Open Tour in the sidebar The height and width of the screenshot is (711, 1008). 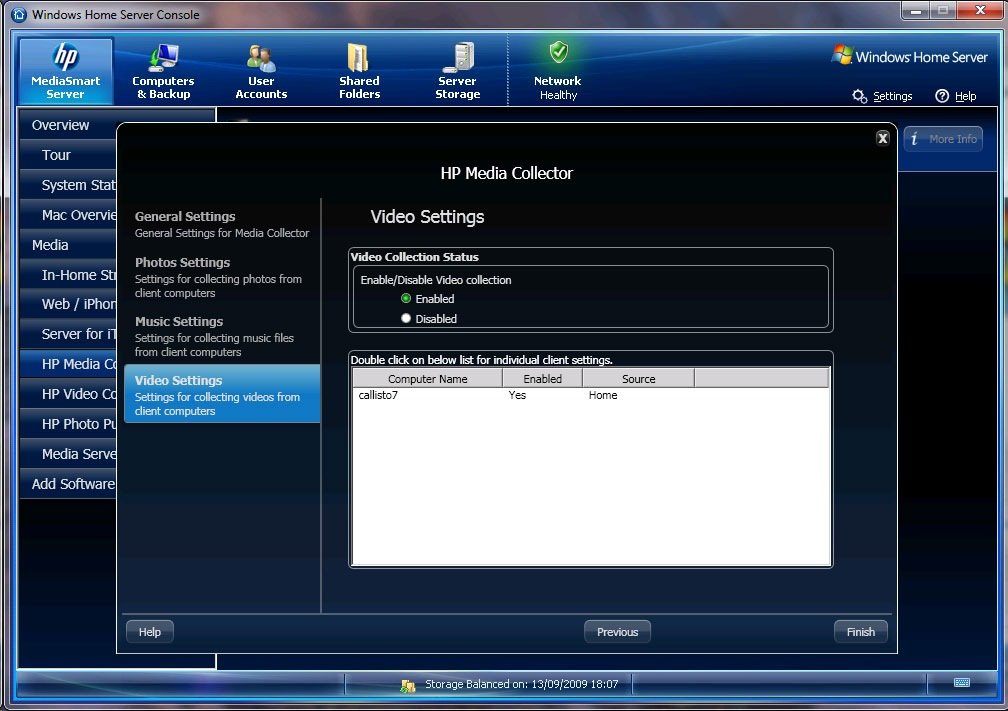(68, 155)
